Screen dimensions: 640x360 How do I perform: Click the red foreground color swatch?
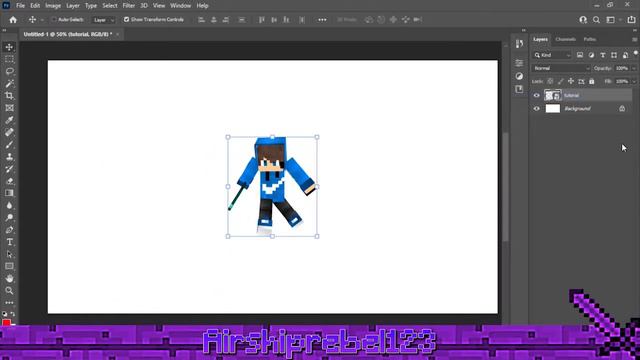(6, 323)
